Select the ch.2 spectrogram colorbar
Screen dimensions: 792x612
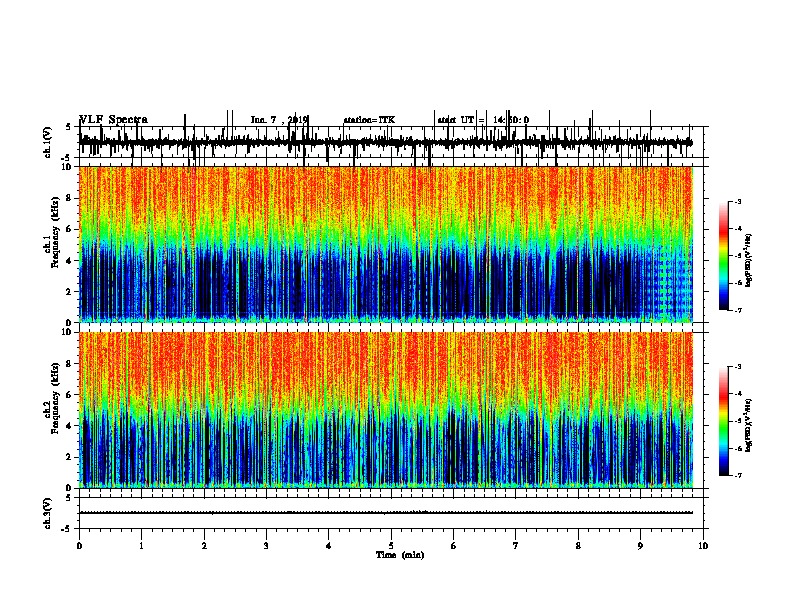[x=724, y=421]
